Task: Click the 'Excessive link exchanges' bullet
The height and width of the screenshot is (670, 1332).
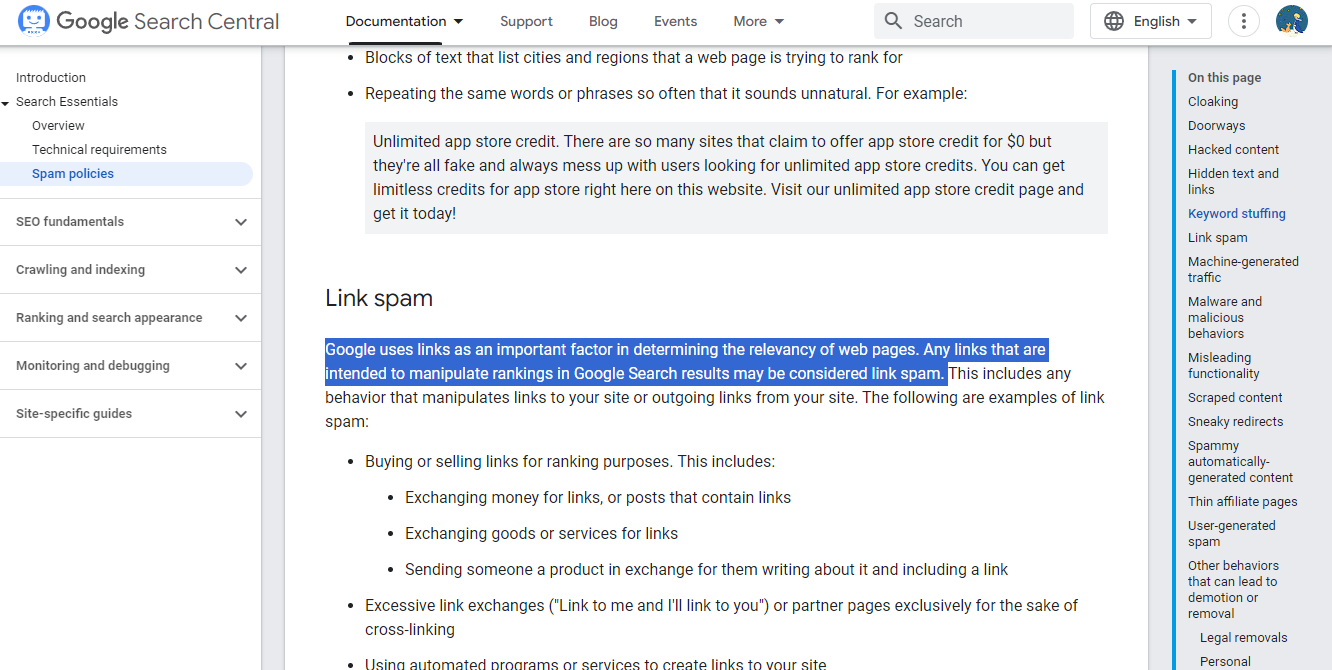Action: (x=721, y=618)
